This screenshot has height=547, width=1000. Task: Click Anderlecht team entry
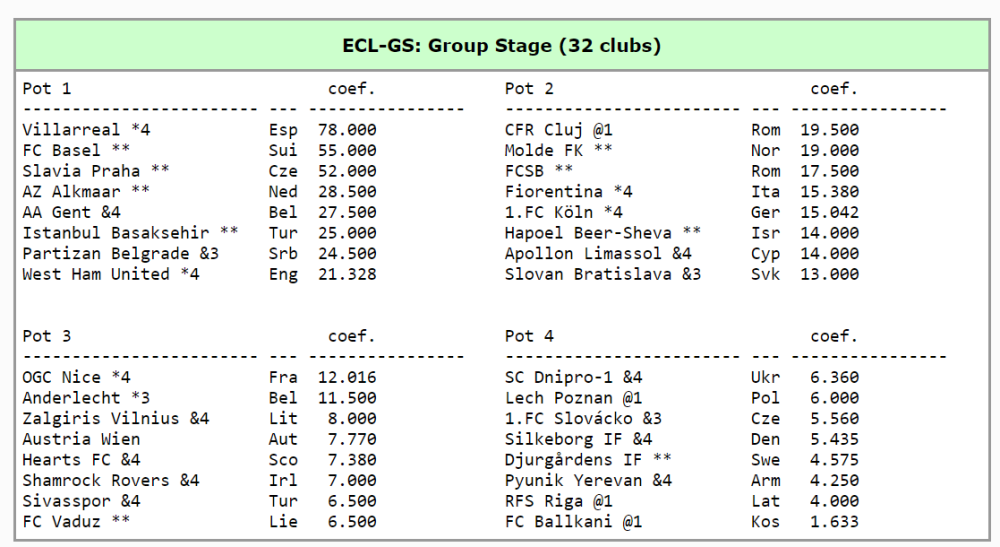click(x=71, y=398)
